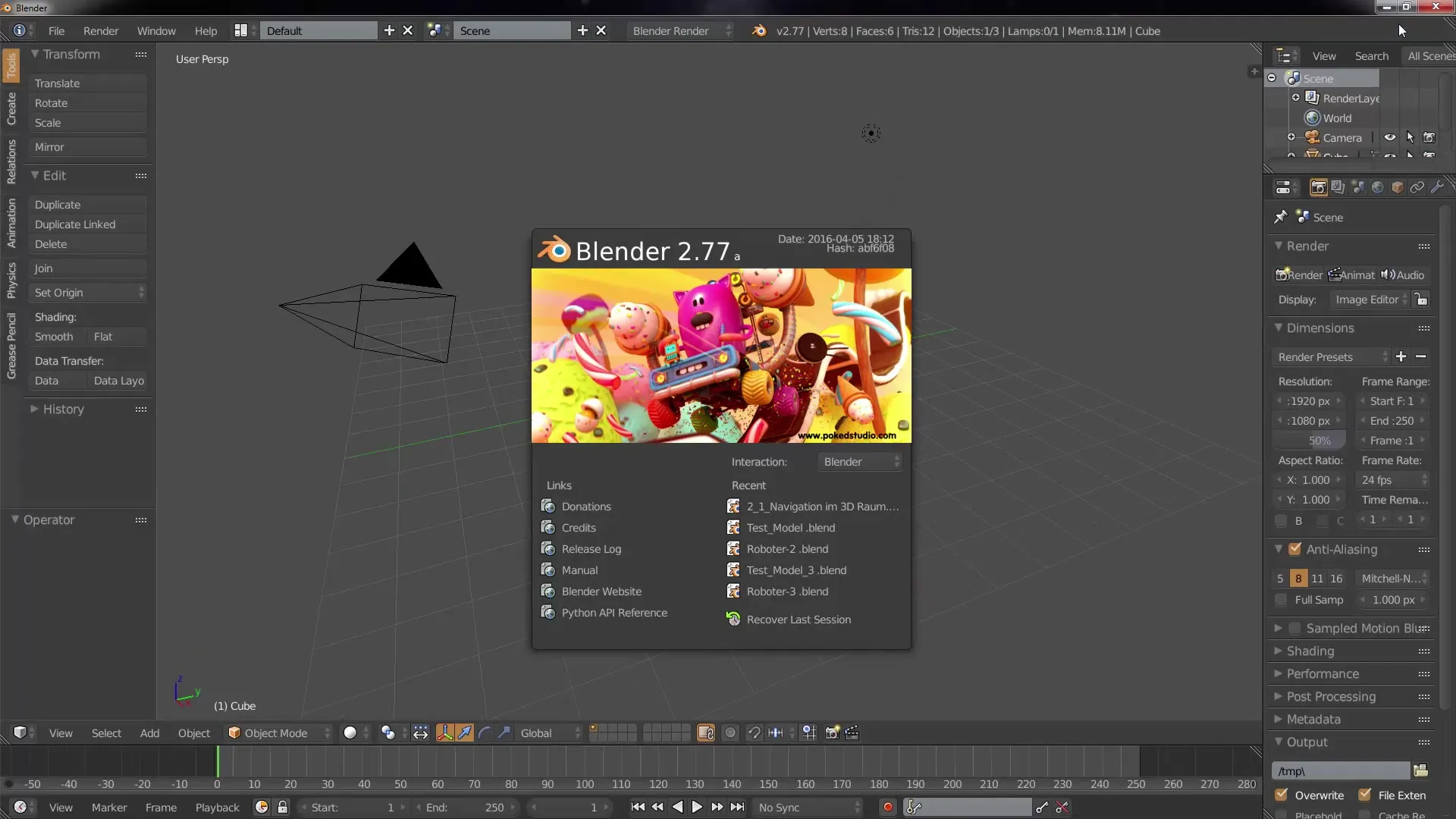Open the Global orientation dropdown

[x=550, y=733]
